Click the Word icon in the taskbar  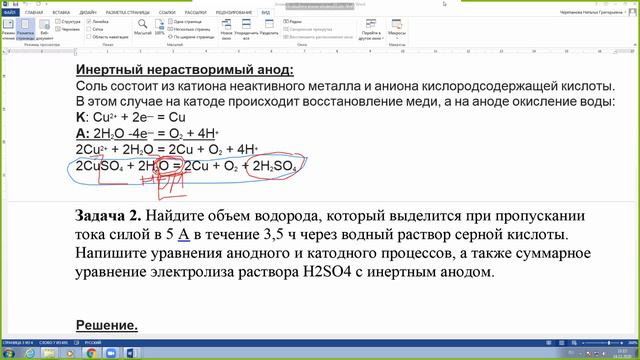click(x=131, y=353)
